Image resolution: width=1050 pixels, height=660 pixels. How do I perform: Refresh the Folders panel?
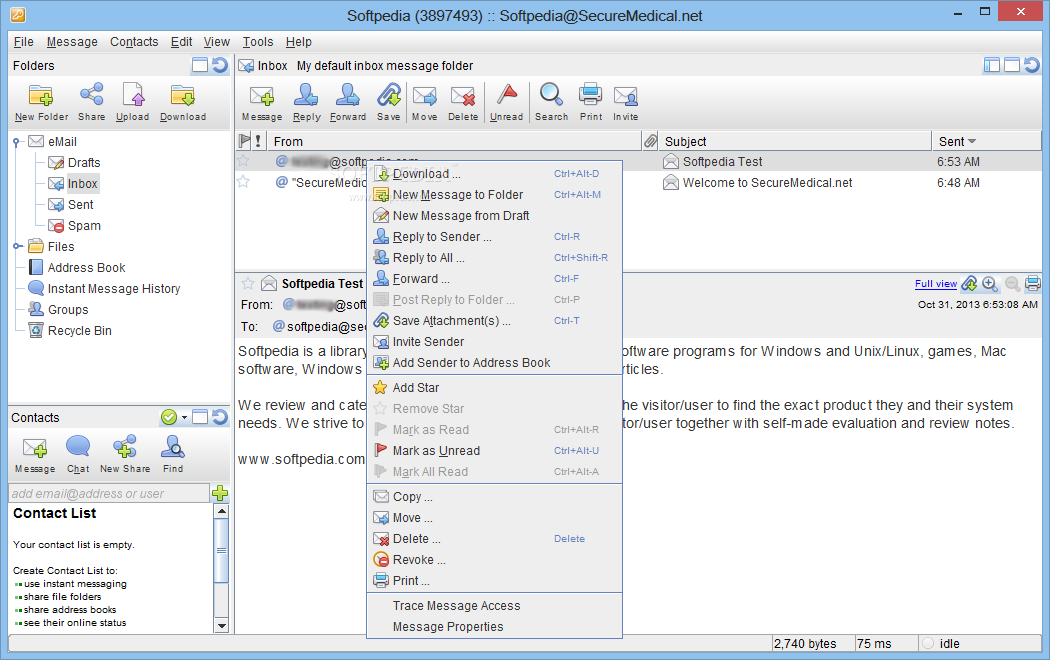tap(220, 65)
